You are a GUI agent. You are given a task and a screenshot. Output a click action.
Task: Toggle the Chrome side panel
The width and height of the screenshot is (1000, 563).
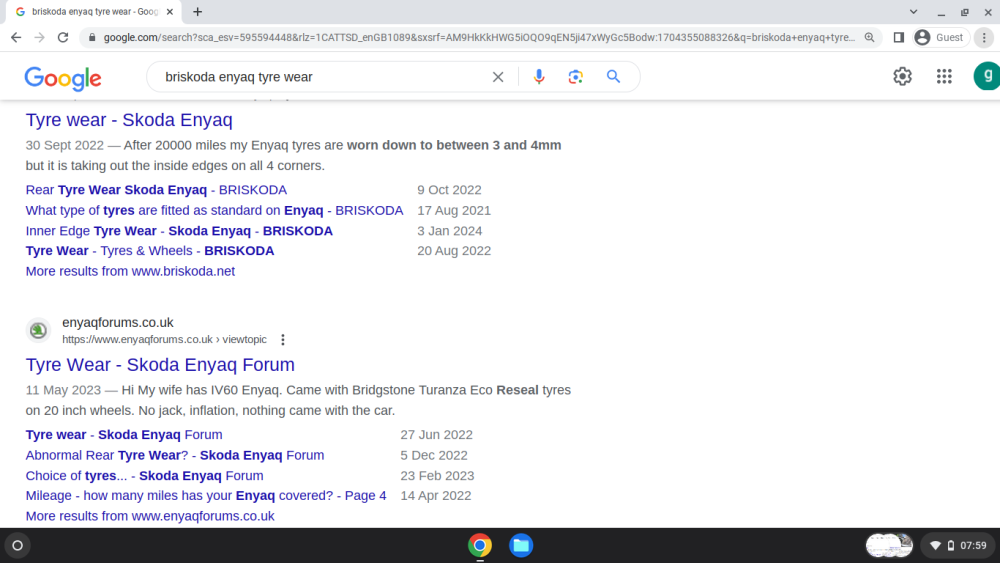pos(899,38)
